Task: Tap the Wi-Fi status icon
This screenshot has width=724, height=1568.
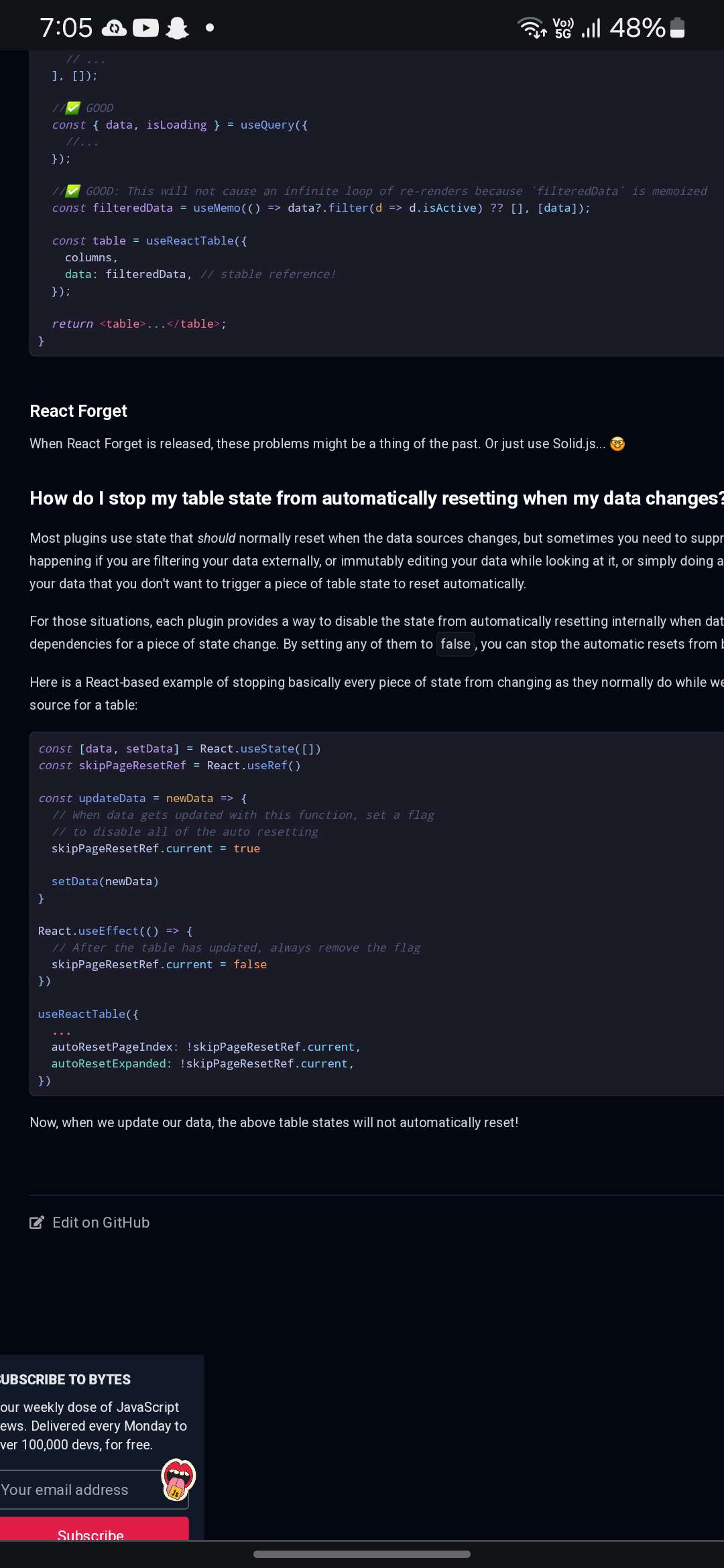Action: (x=532, y=27)
